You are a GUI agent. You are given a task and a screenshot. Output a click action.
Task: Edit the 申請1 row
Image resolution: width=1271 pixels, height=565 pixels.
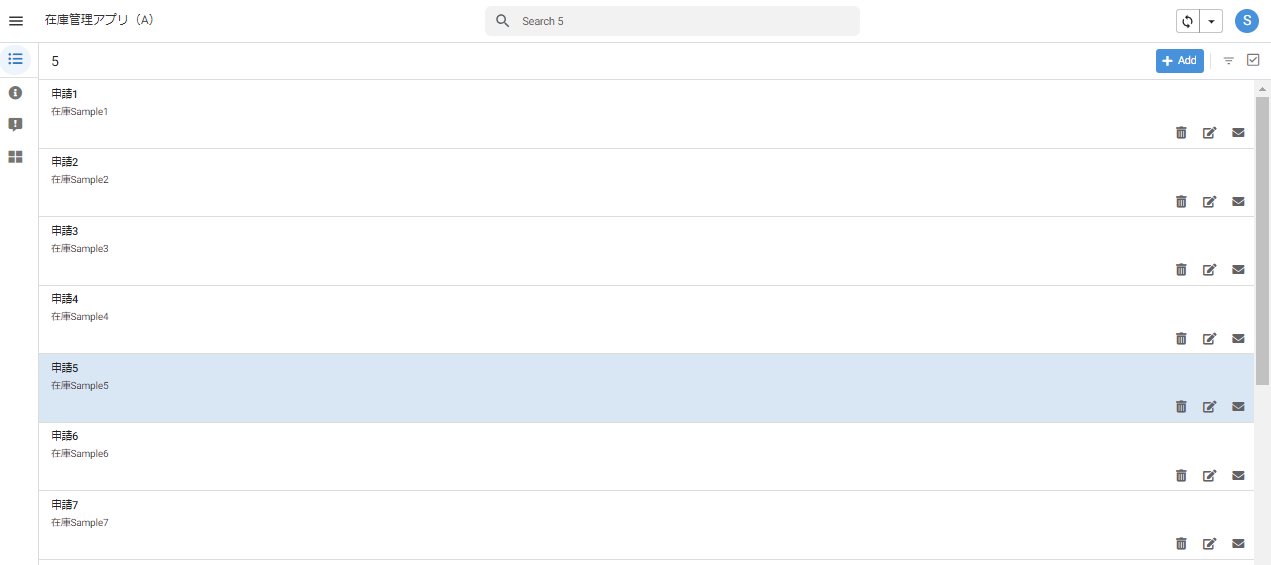[x=1209, y=133]
